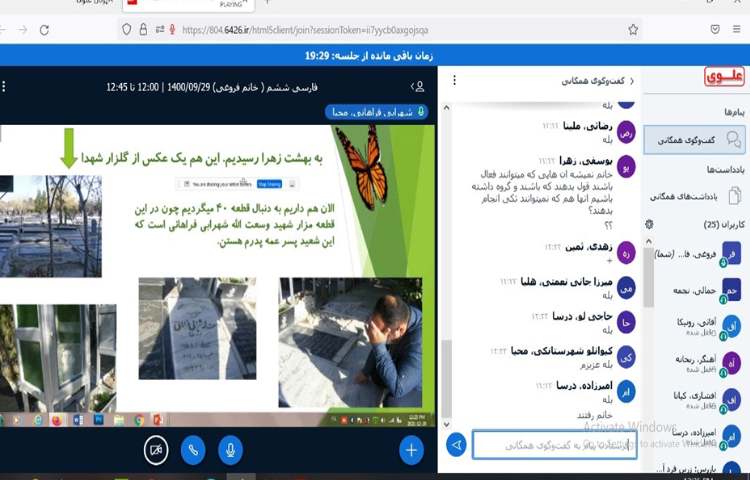
Task: Click avatar of امیرزاده، درسا in chat
Action: coord(626,391)
